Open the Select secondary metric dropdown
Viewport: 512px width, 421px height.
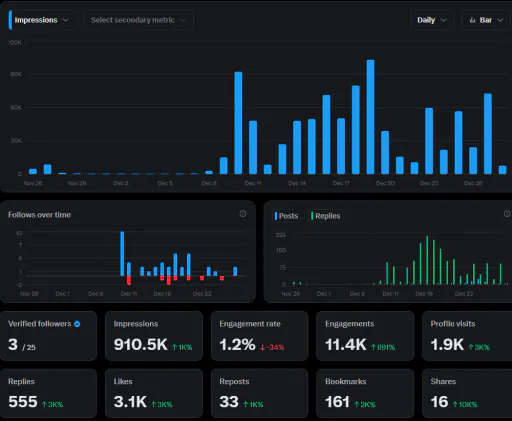[x=139, y=20]
